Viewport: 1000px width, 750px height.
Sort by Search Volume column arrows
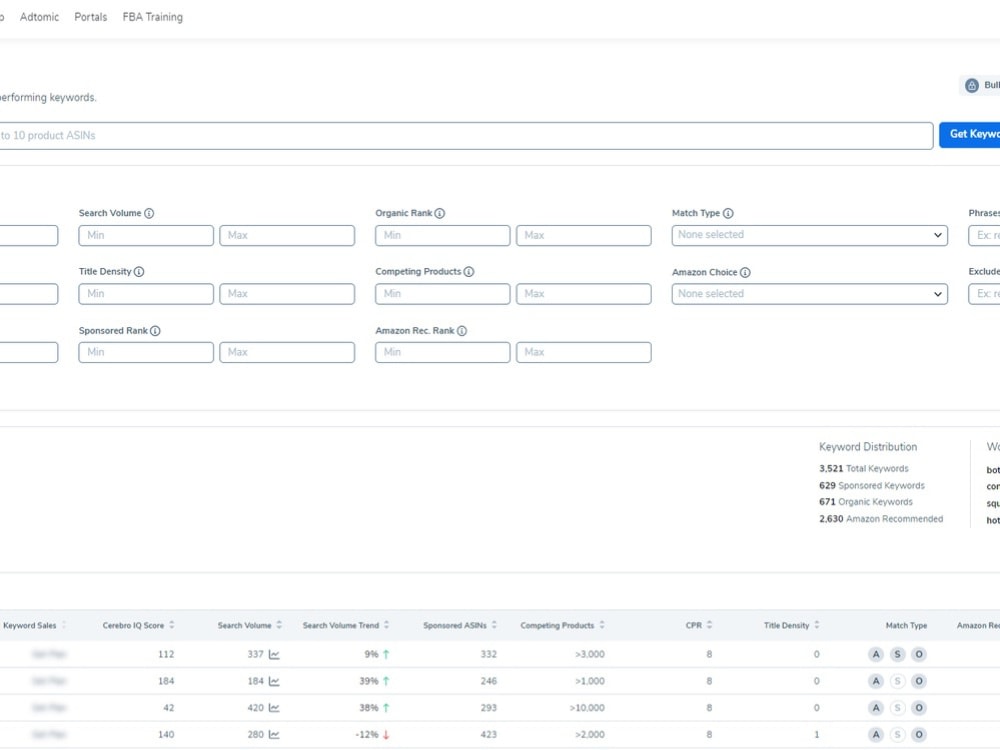(279, 625)
